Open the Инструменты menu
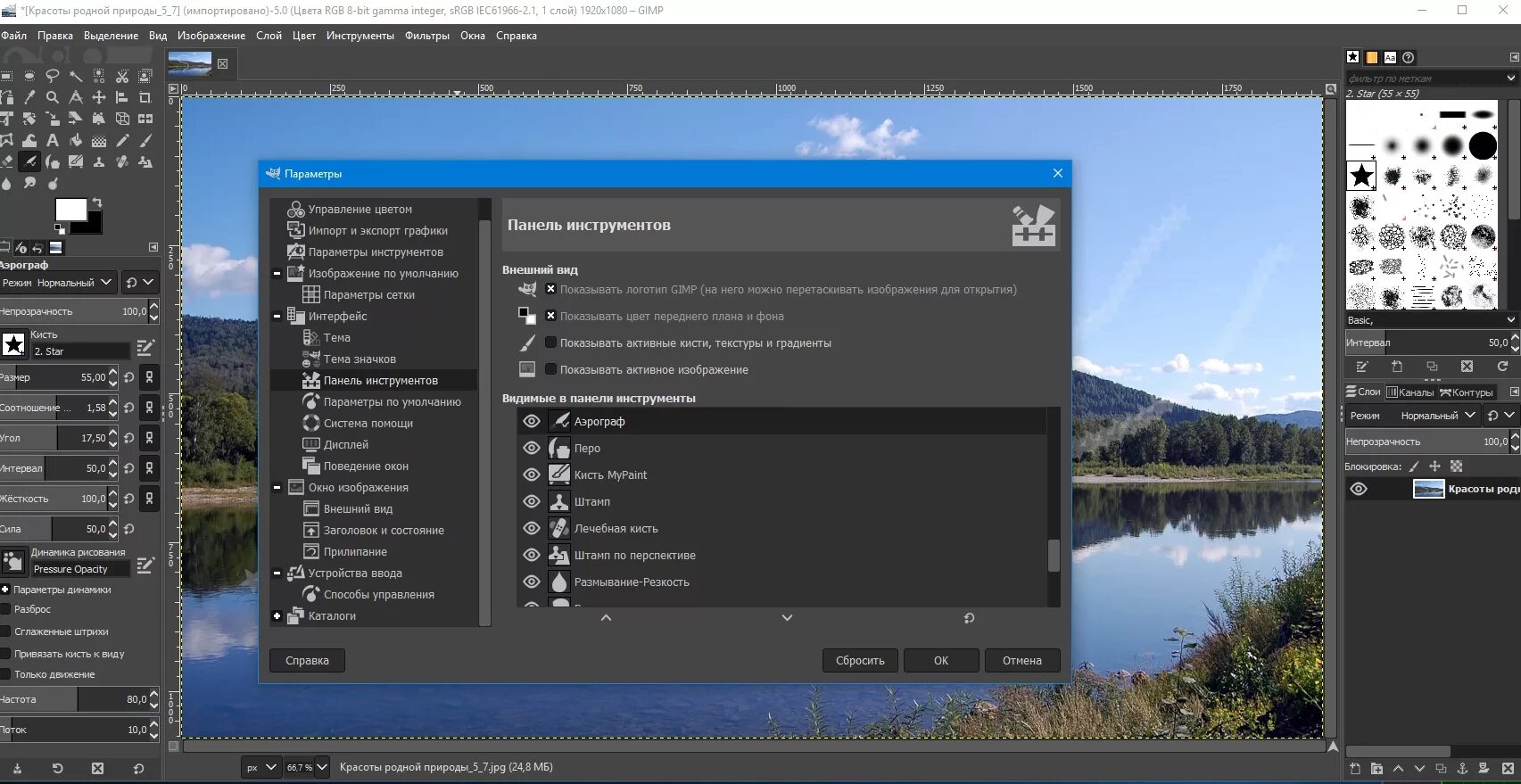Viewport: 1521px width, 784px height. tap(360, 36)
